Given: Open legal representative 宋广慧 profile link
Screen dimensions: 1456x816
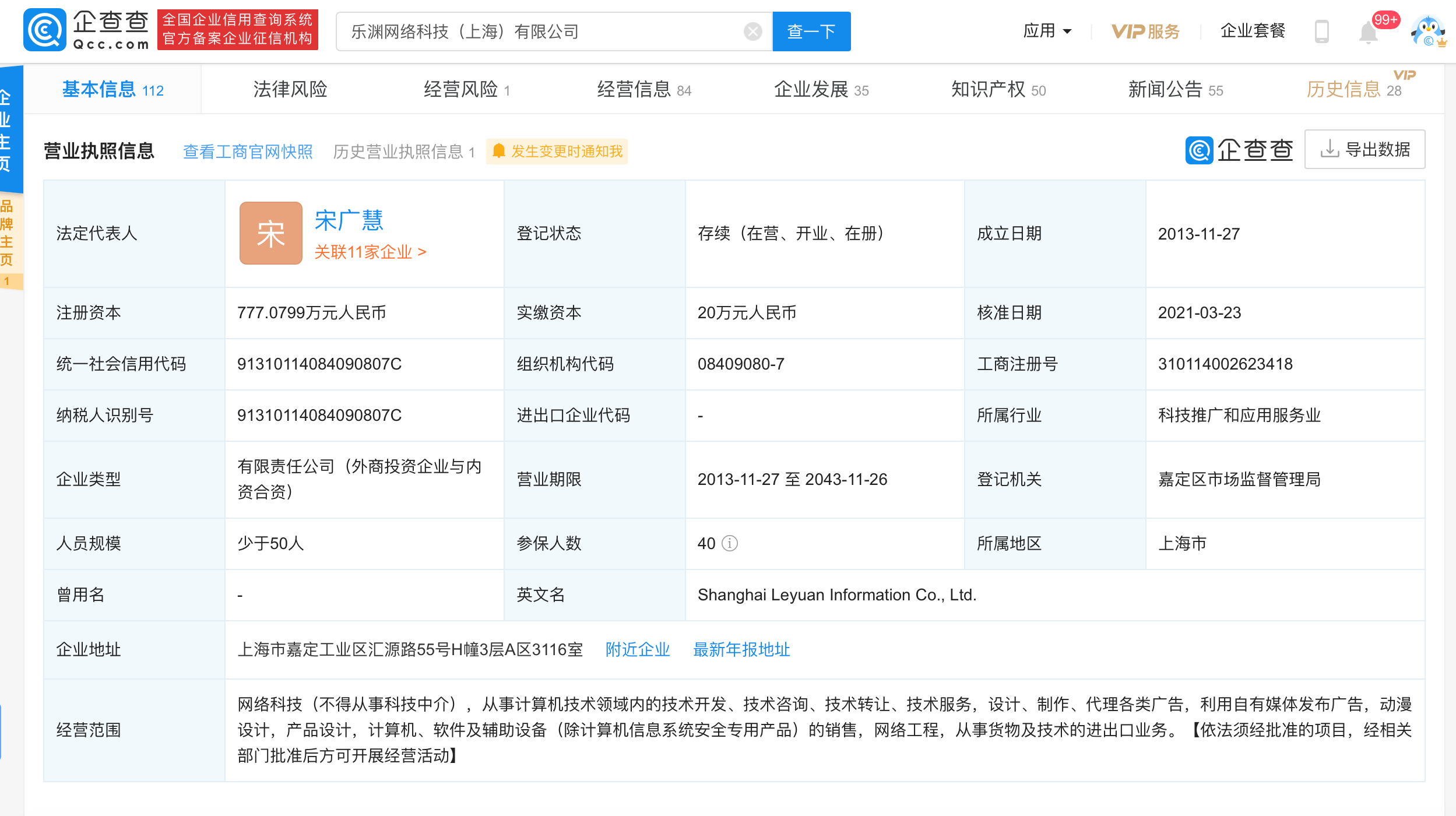Looking at the screenshot, I should point(349,220).
